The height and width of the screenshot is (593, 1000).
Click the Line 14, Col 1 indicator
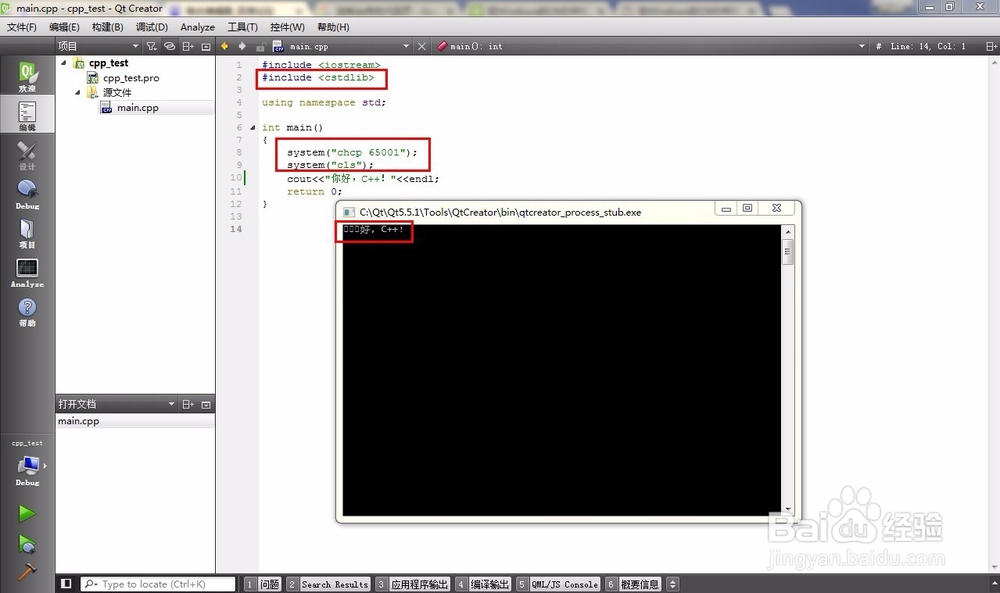(928, 46)
